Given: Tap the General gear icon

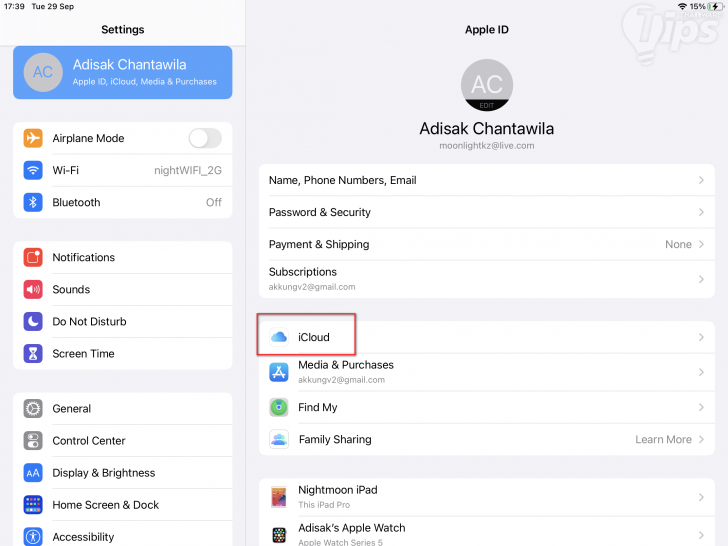Looking at the screenshot, I should click(33, 409).
